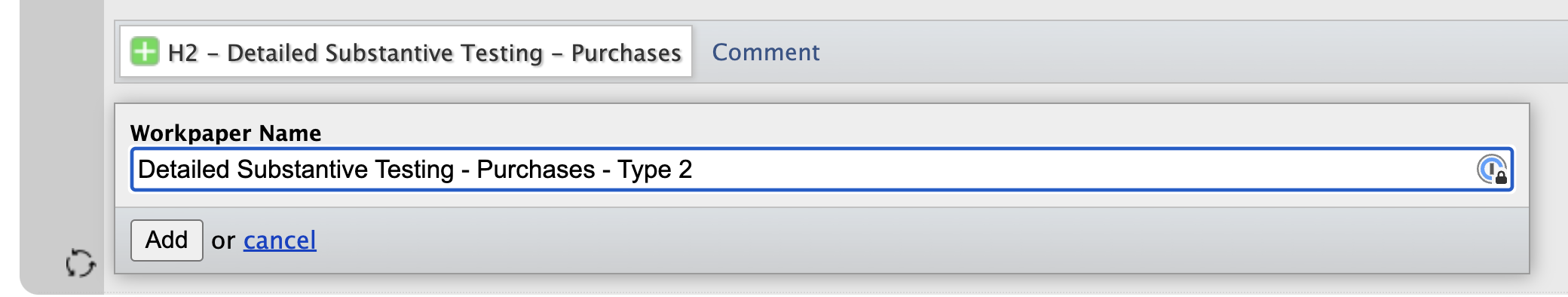1568x297 pixels.
Task: Select the H2 Detailed Substantive Testing – Purchases tab
Action: tap(406, 52)
